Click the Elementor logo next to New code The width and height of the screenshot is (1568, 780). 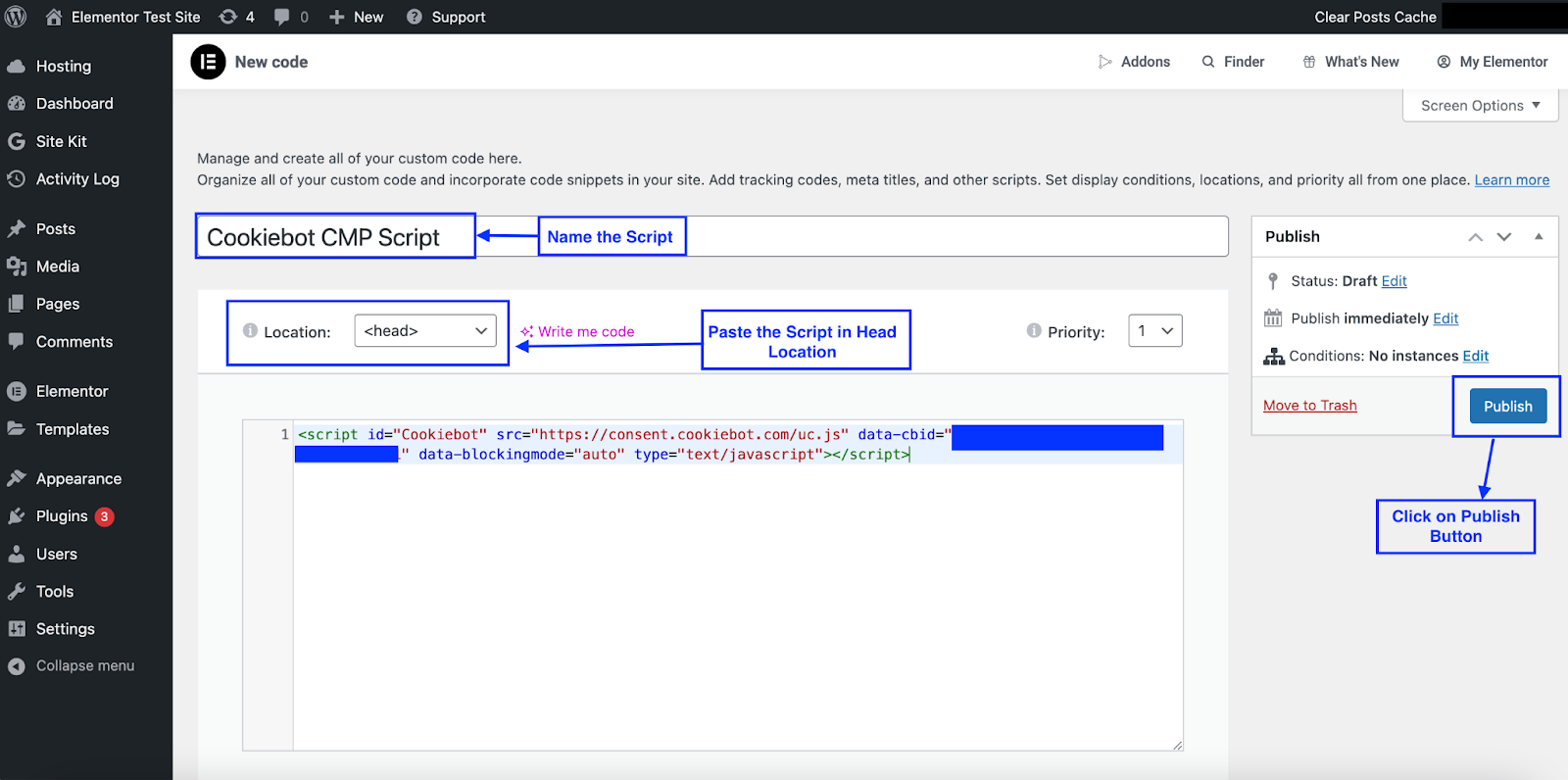(208, 62)
